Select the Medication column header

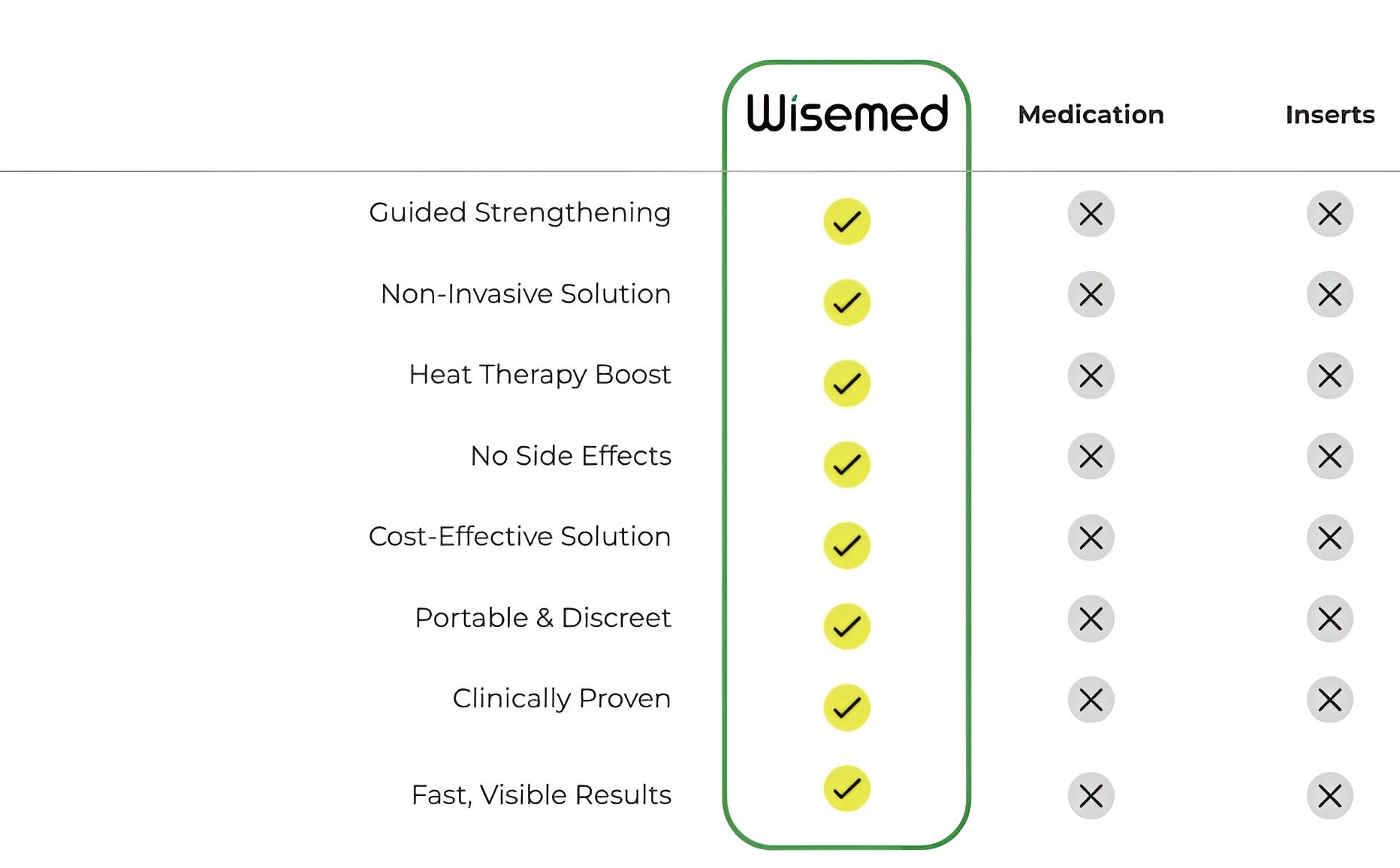click(1091, 115)
